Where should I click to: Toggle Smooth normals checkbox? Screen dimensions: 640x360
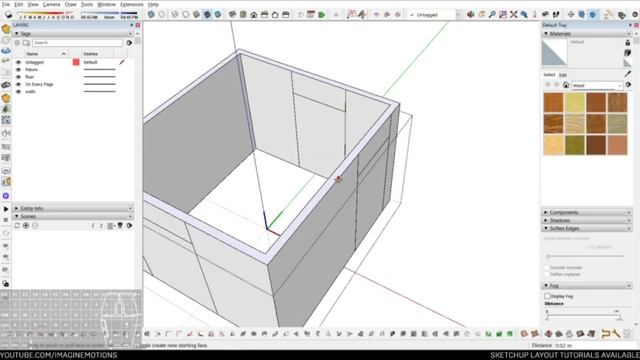click(547, 267)
